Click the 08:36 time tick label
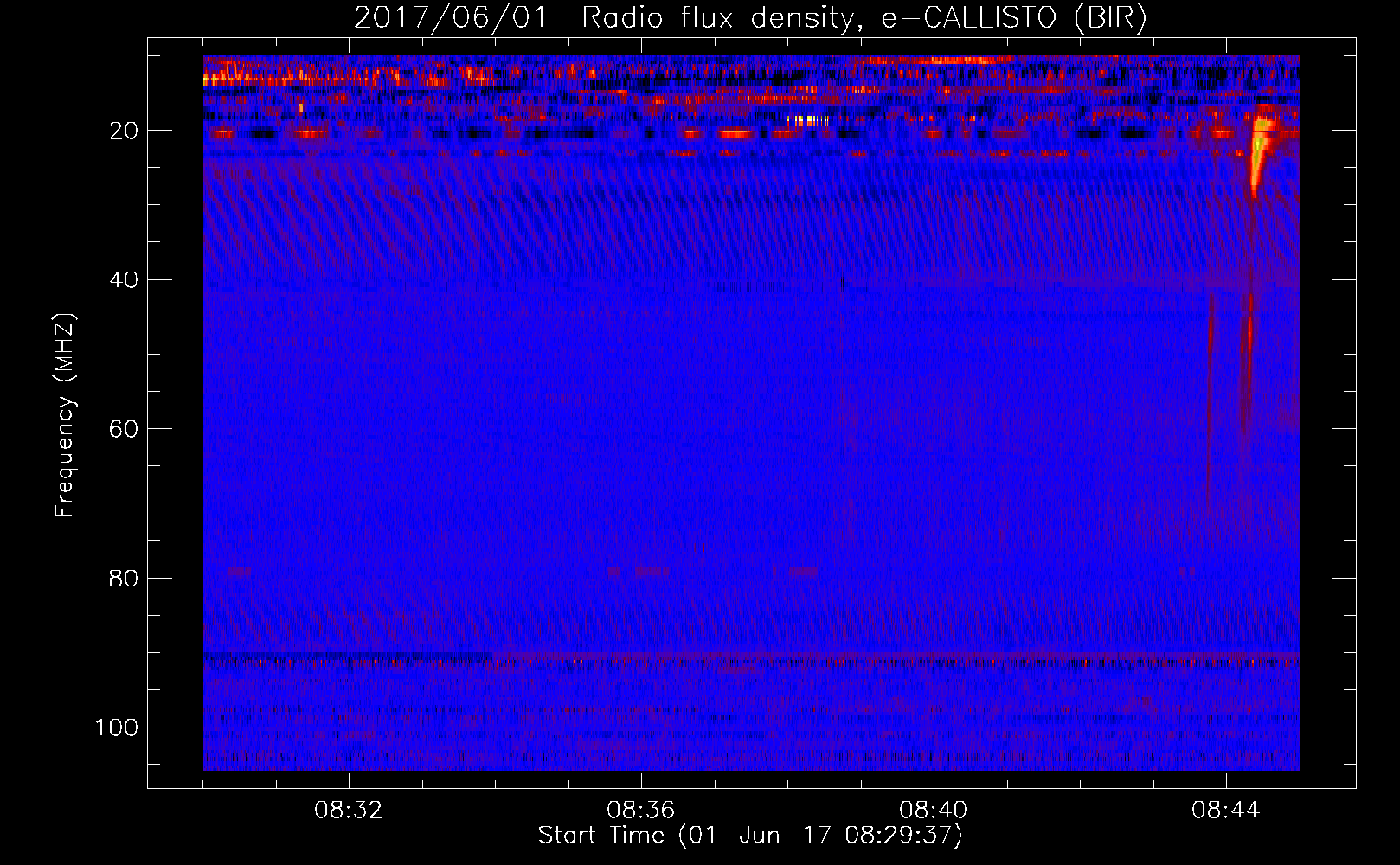1400x865 pixels. point(641,811)
